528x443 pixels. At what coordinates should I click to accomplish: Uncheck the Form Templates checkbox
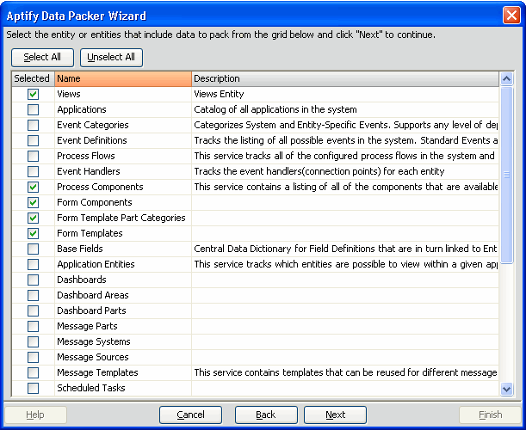tap(33, 234)
